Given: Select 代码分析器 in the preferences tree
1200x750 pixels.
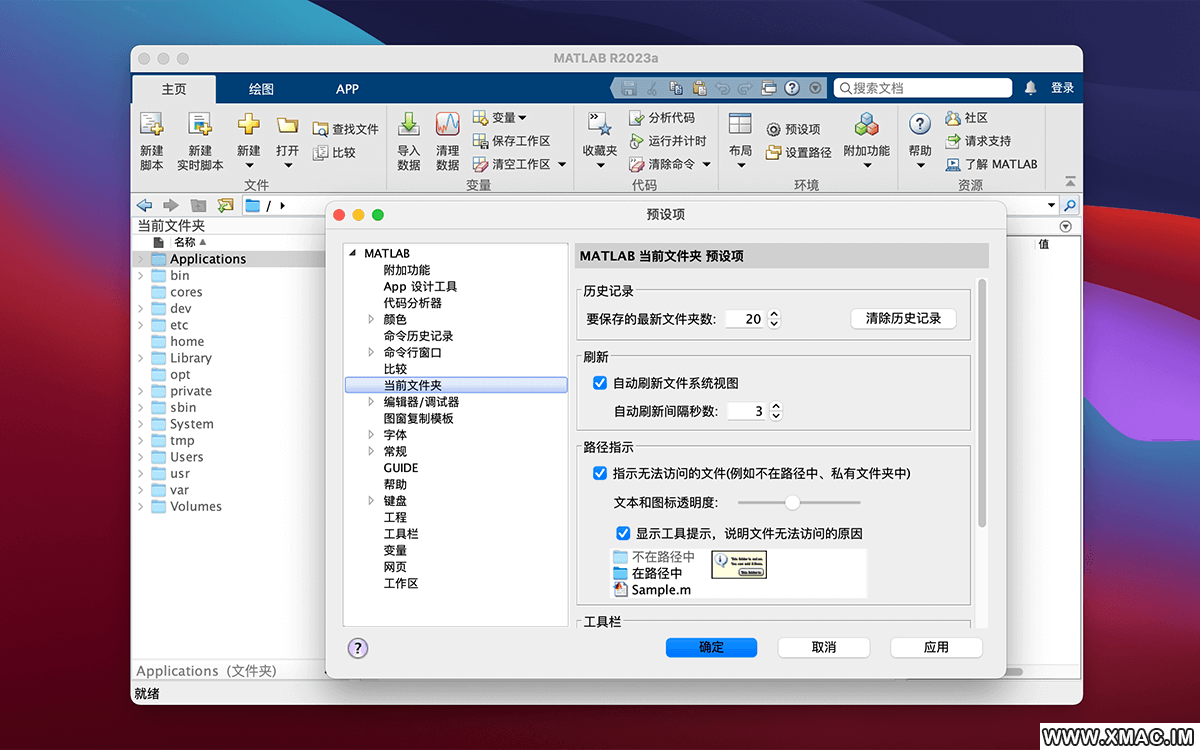Looking at the screenshot, I should [412, 303].
